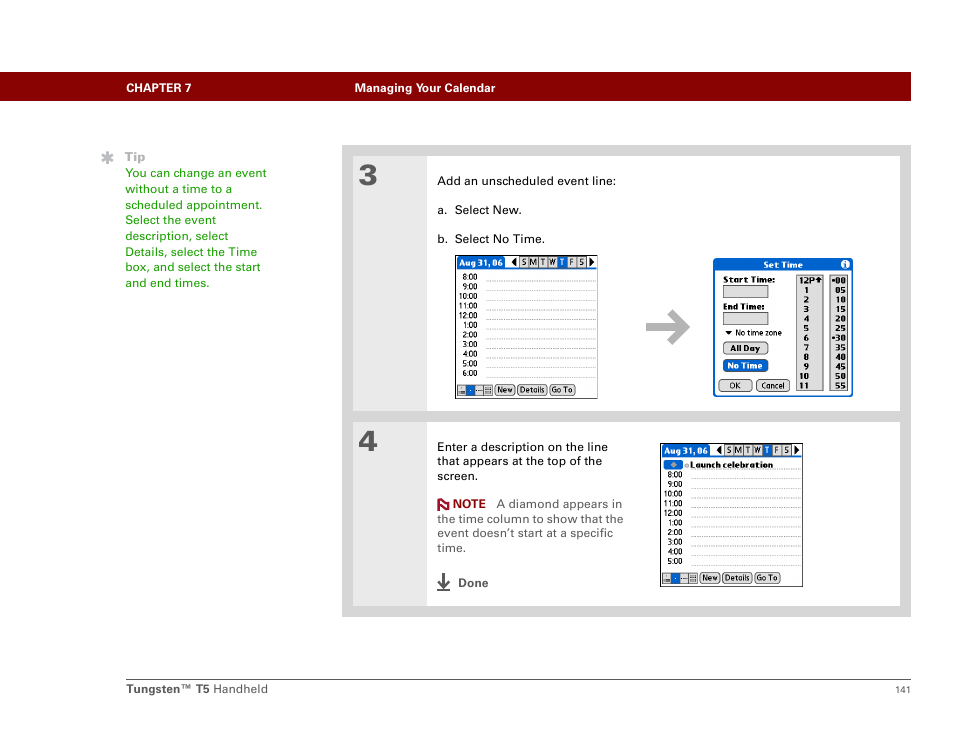Click previous week arrow in step 3 calendar
Viewport: 954px width, 738px height.
514,262
